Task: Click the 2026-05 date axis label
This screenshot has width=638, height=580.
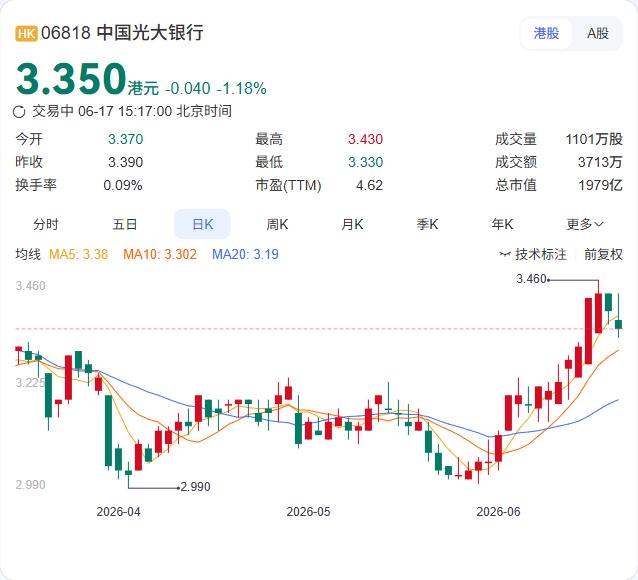Action: [308, 512]
